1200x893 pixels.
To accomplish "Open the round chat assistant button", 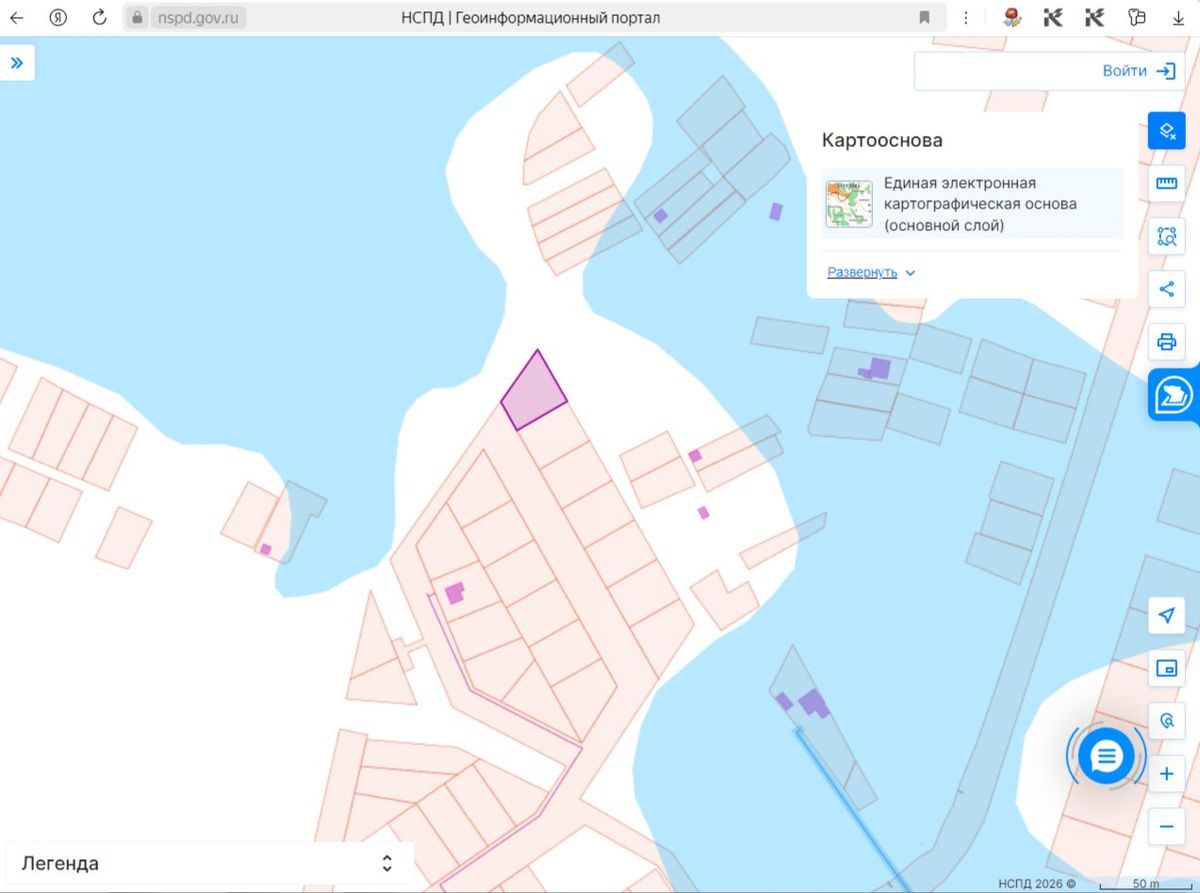I will click(1106, 756).
